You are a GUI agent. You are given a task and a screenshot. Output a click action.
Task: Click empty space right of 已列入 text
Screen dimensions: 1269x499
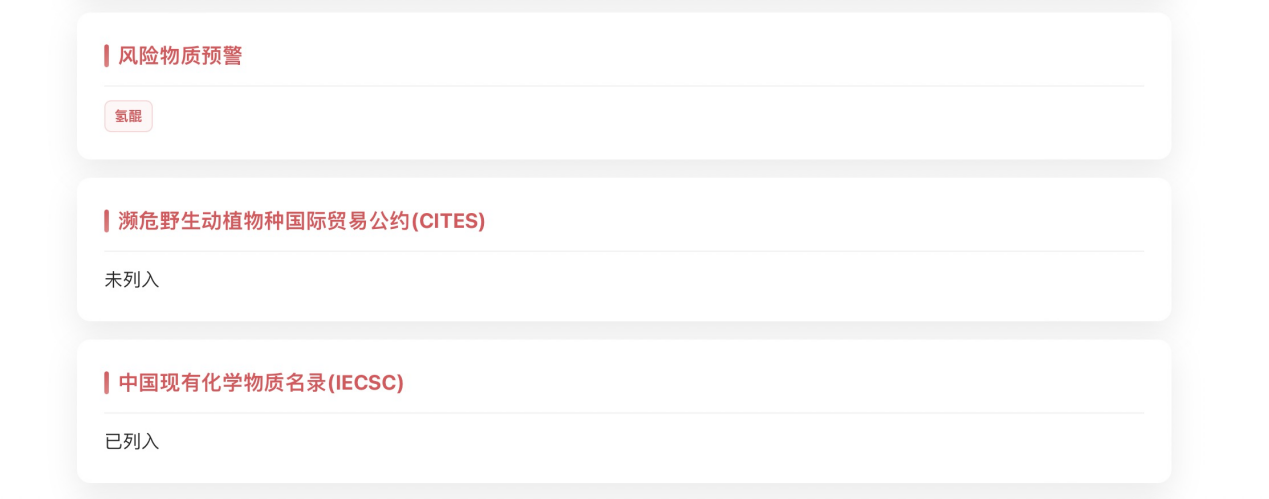pyautogui.click(x=600, y=442)
